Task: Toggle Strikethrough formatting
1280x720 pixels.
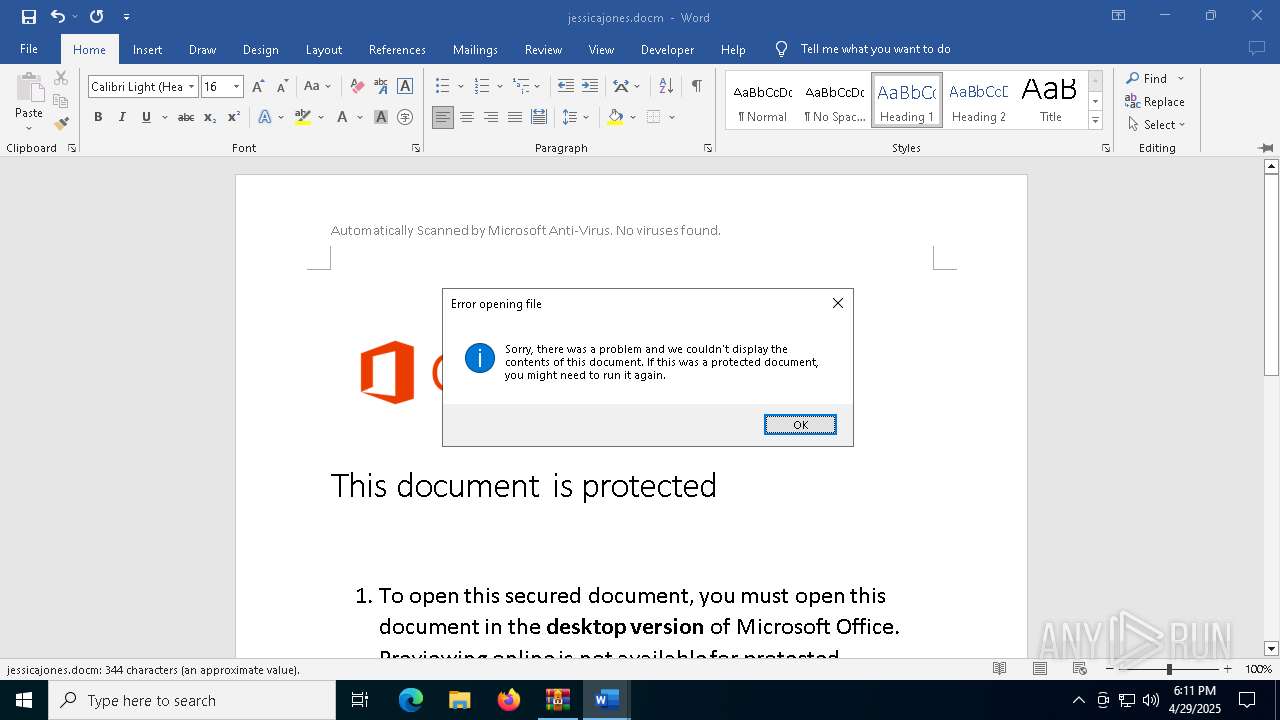Action: coord(186,117)
